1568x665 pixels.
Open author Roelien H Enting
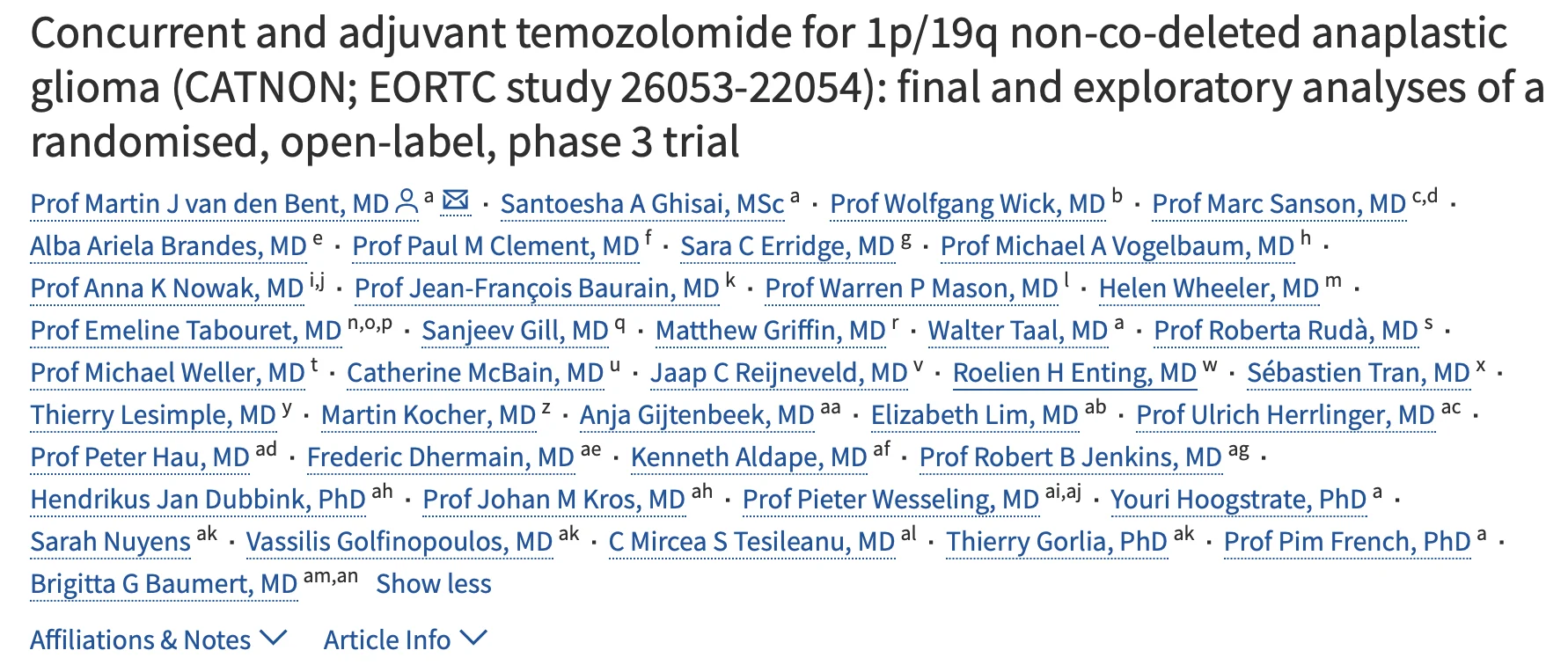1074,373
